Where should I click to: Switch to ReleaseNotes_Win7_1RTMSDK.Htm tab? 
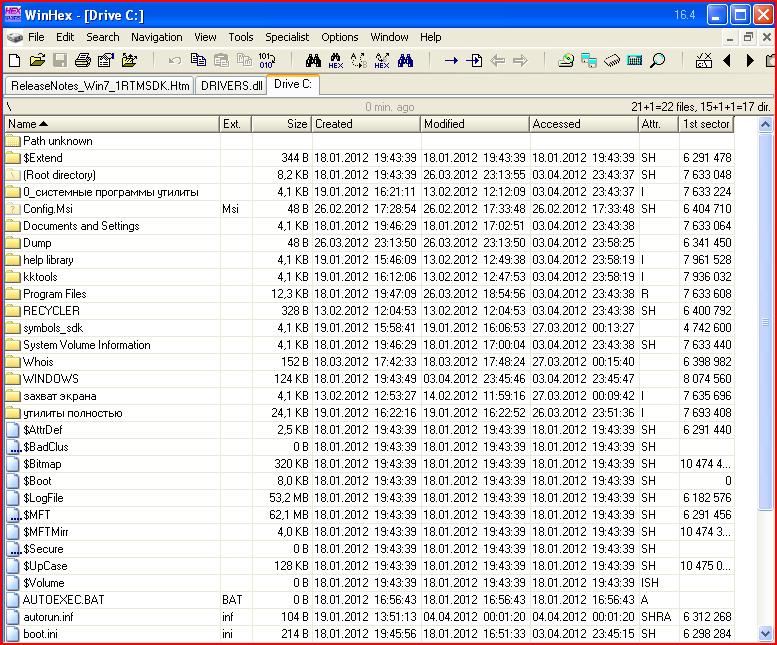pos(100,86)
